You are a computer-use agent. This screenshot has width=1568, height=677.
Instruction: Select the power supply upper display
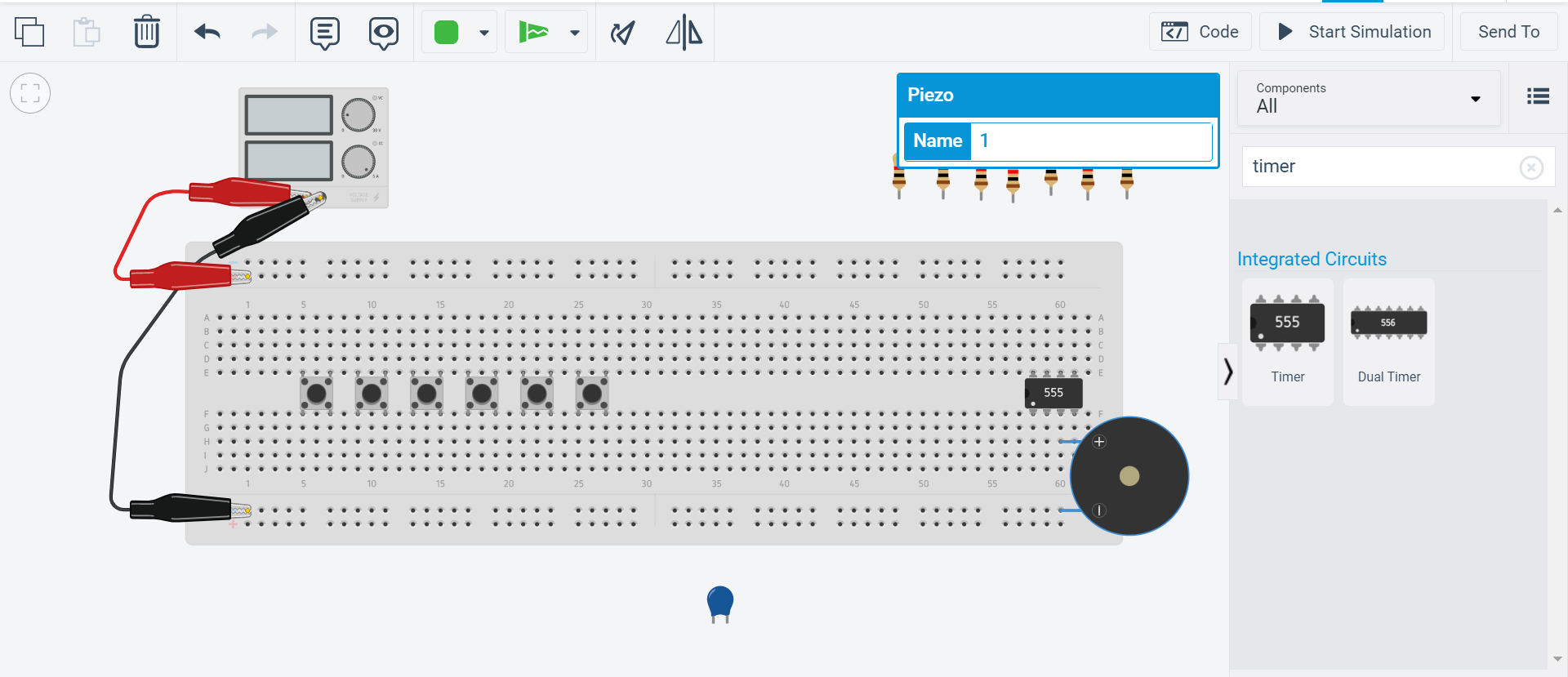[x=288, y=115]
